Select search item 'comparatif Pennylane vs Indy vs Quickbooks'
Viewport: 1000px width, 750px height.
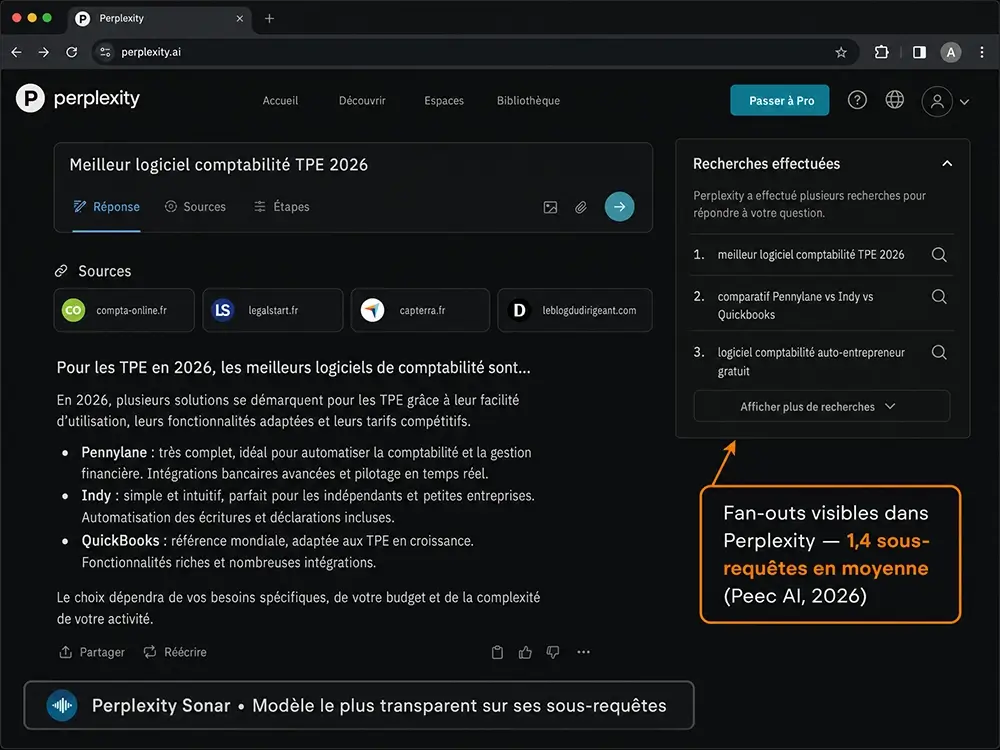click(795, 305)
